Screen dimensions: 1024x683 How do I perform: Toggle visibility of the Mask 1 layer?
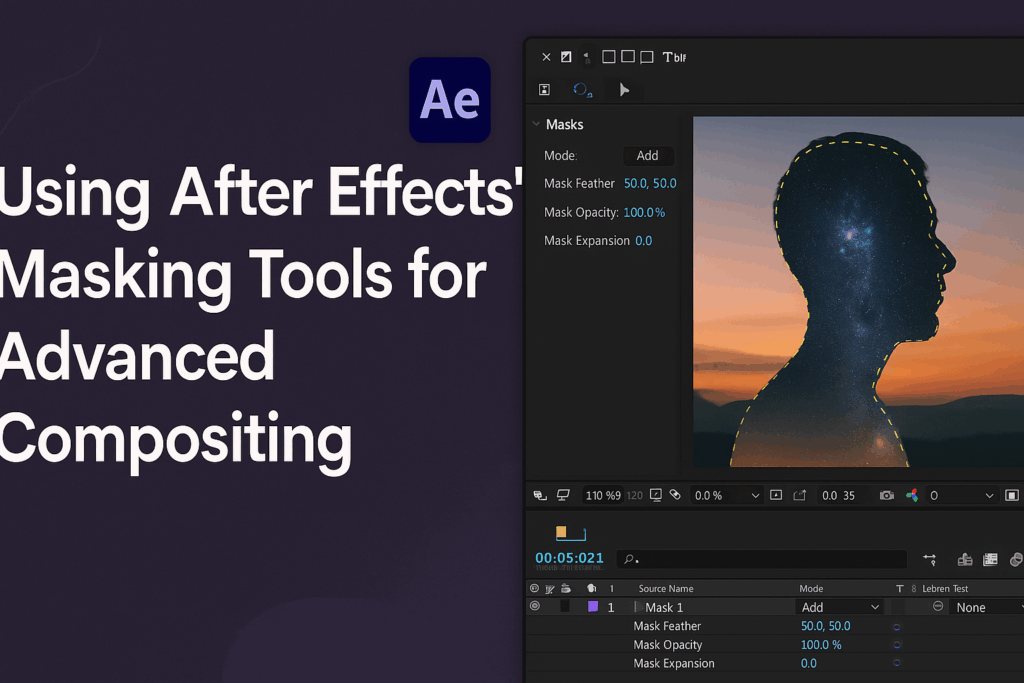pos(534,607)
